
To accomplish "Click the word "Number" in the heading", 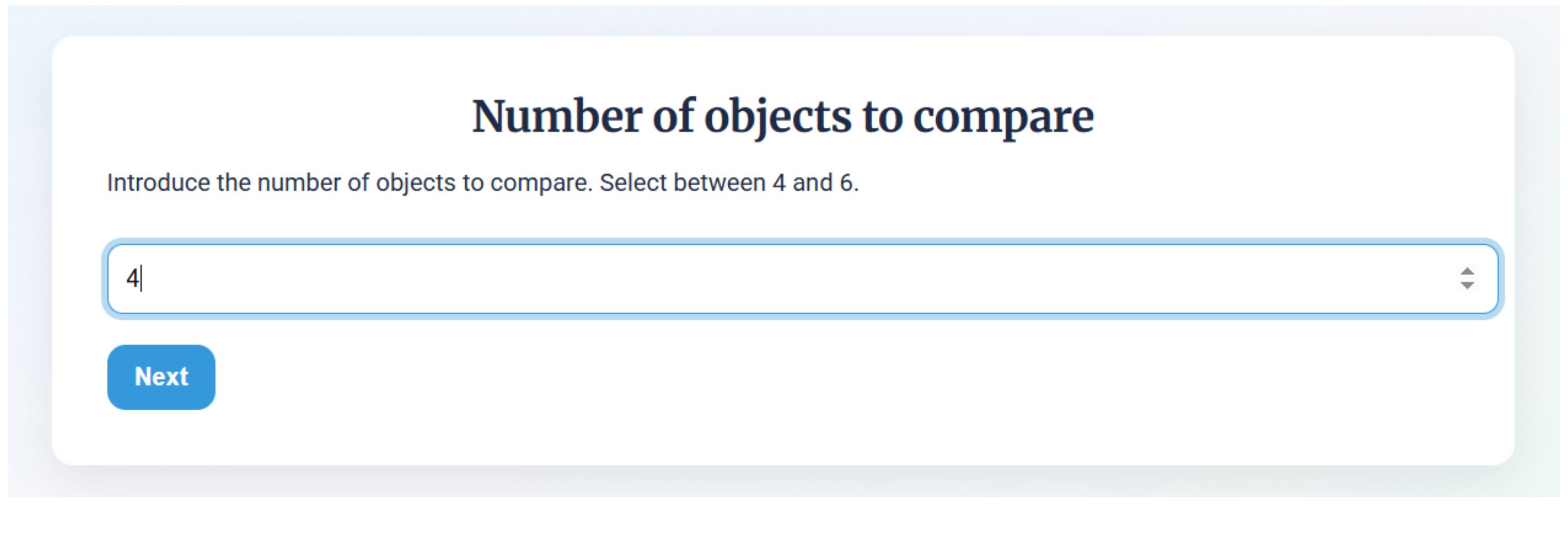I will tap(557, 116).
